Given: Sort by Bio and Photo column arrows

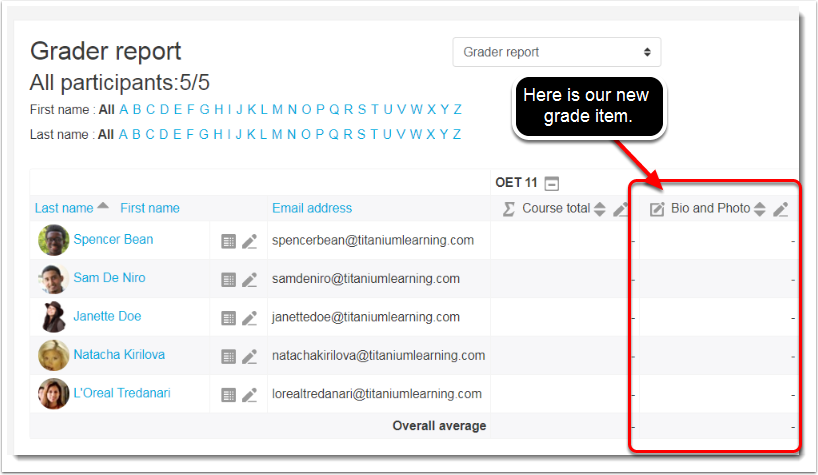Looking at the screenshot, I should pos(760,209).
